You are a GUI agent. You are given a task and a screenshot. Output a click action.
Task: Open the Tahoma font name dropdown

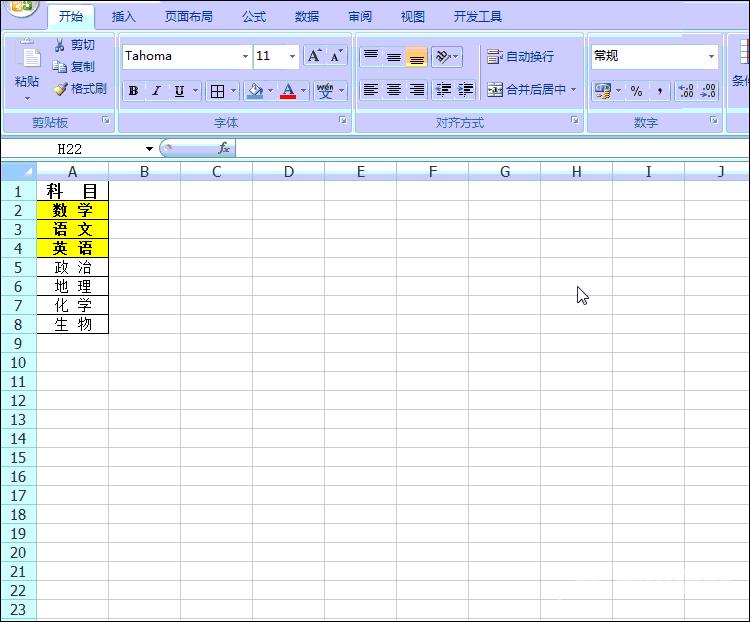[x=245, y=57]
